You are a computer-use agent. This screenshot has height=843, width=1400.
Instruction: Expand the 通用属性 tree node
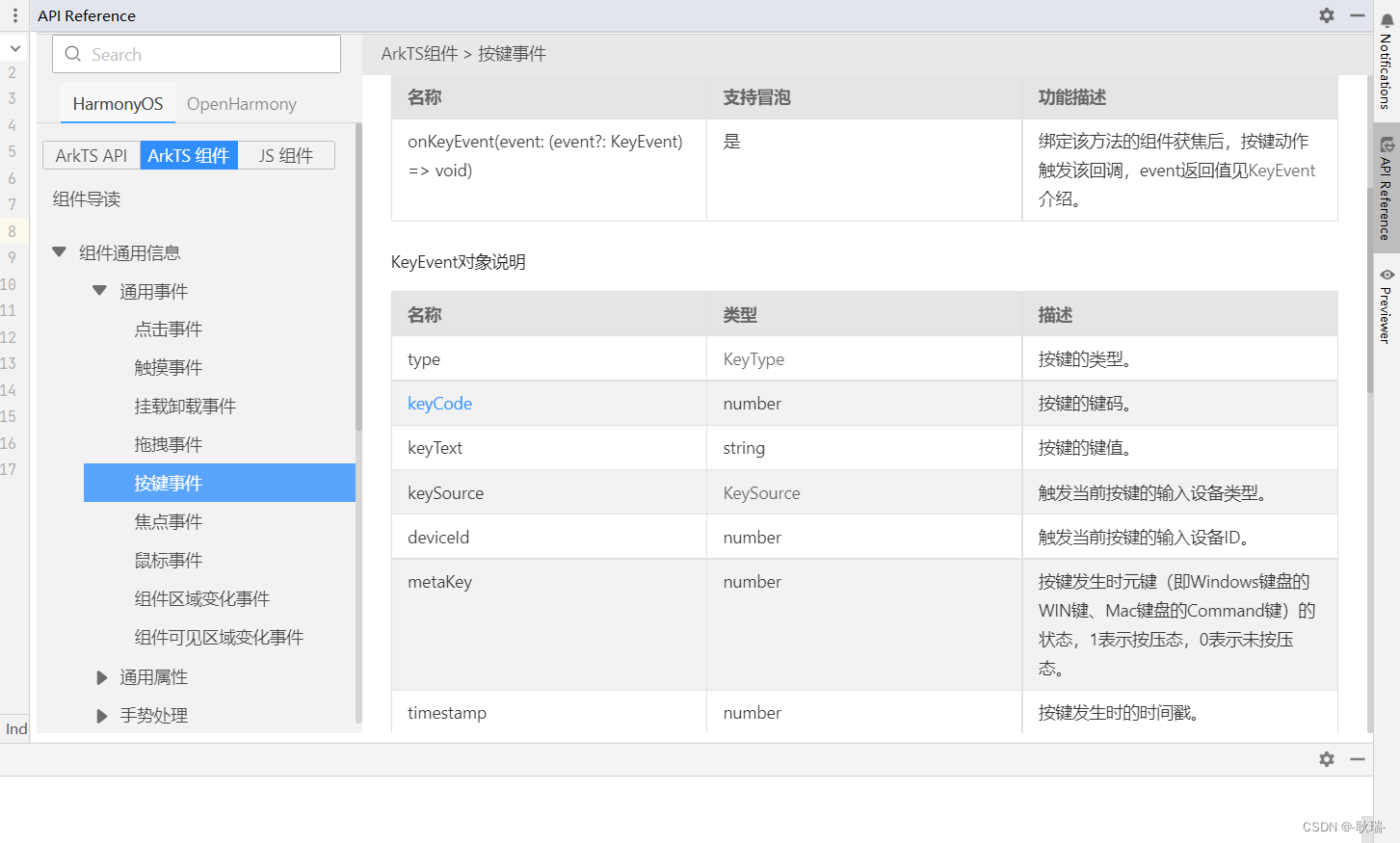click(x=101, y=677)
